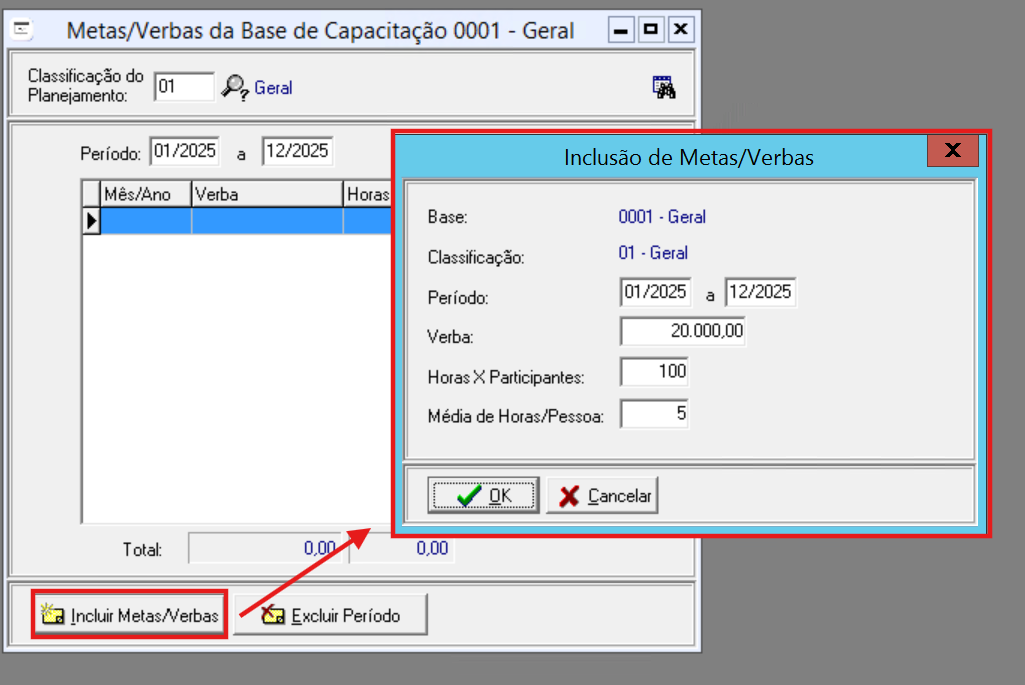Focus the Verba amount field in dialog
The width and height of the screenshot is (1025, 685).
coord(682,332)
